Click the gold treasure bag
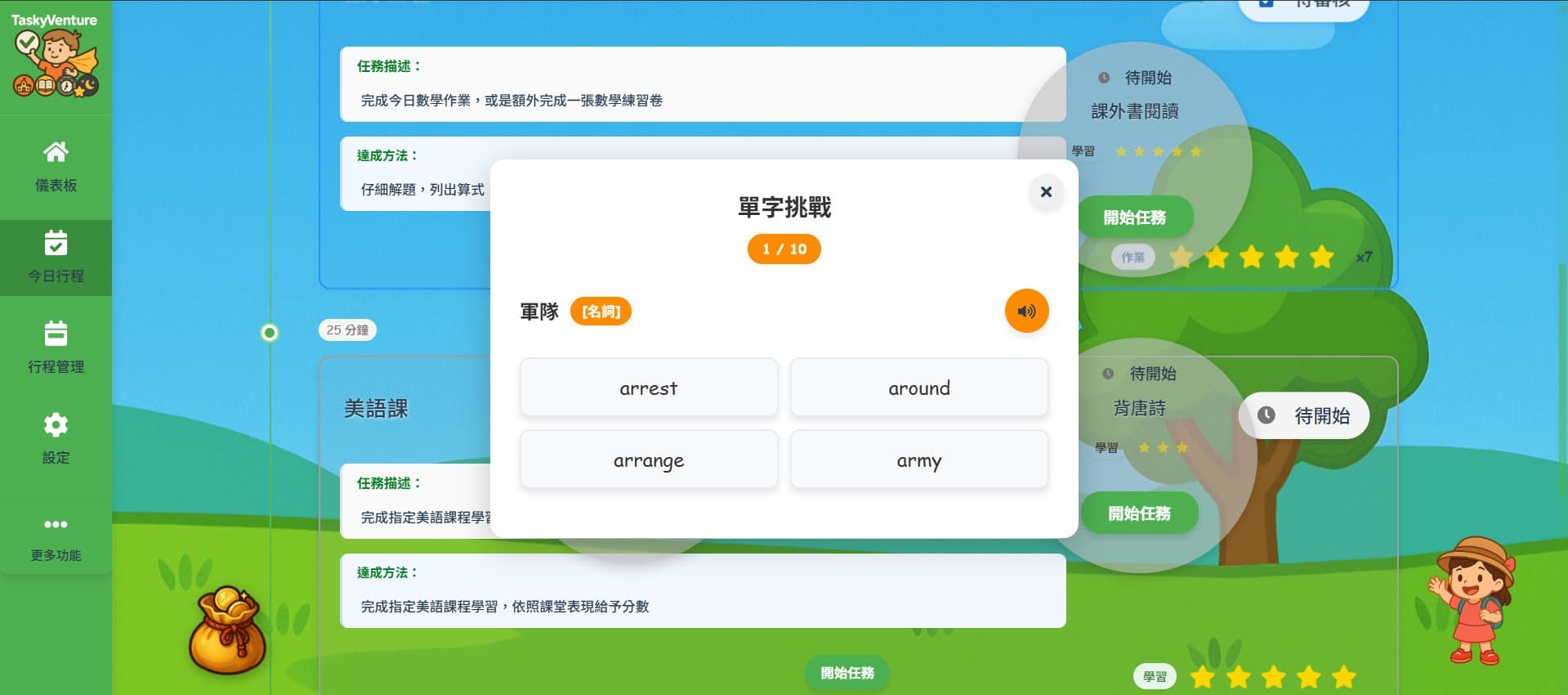Viewport: 1568px width, 695px height. point(227,631)
